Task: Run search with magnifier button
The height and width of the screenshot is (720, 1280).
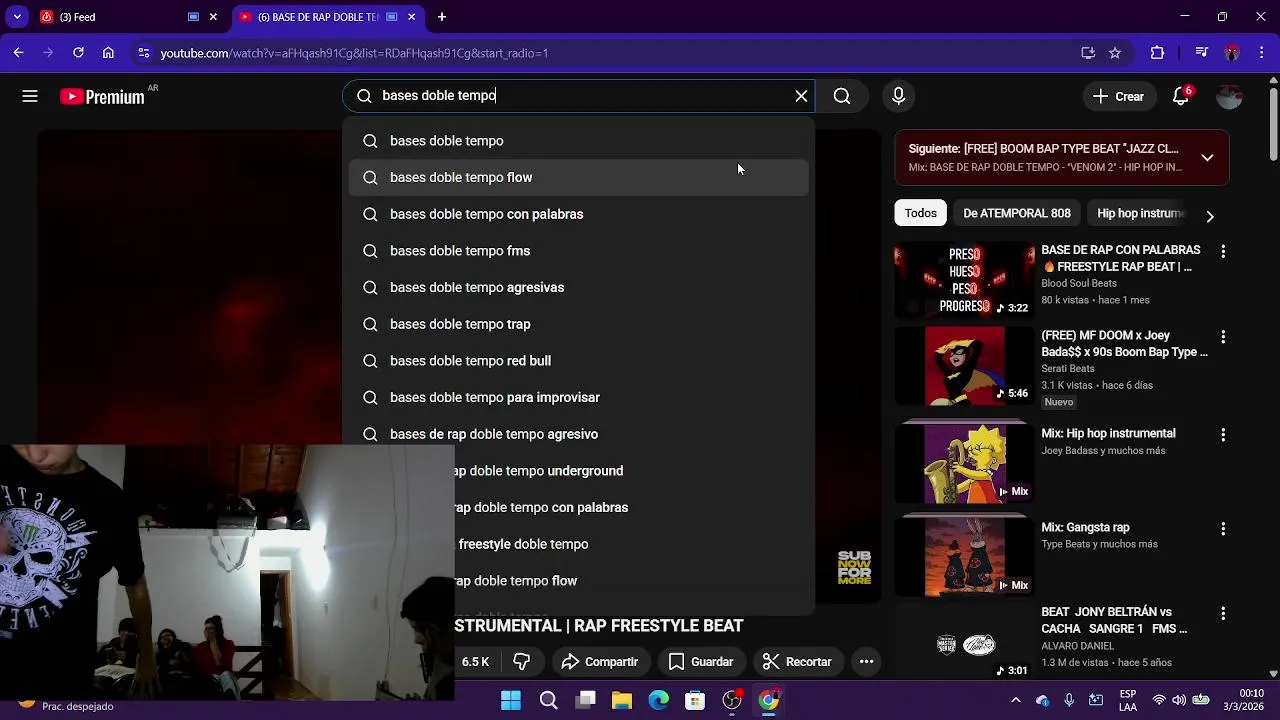Action: pyautogui.click(x=842, y=96)
